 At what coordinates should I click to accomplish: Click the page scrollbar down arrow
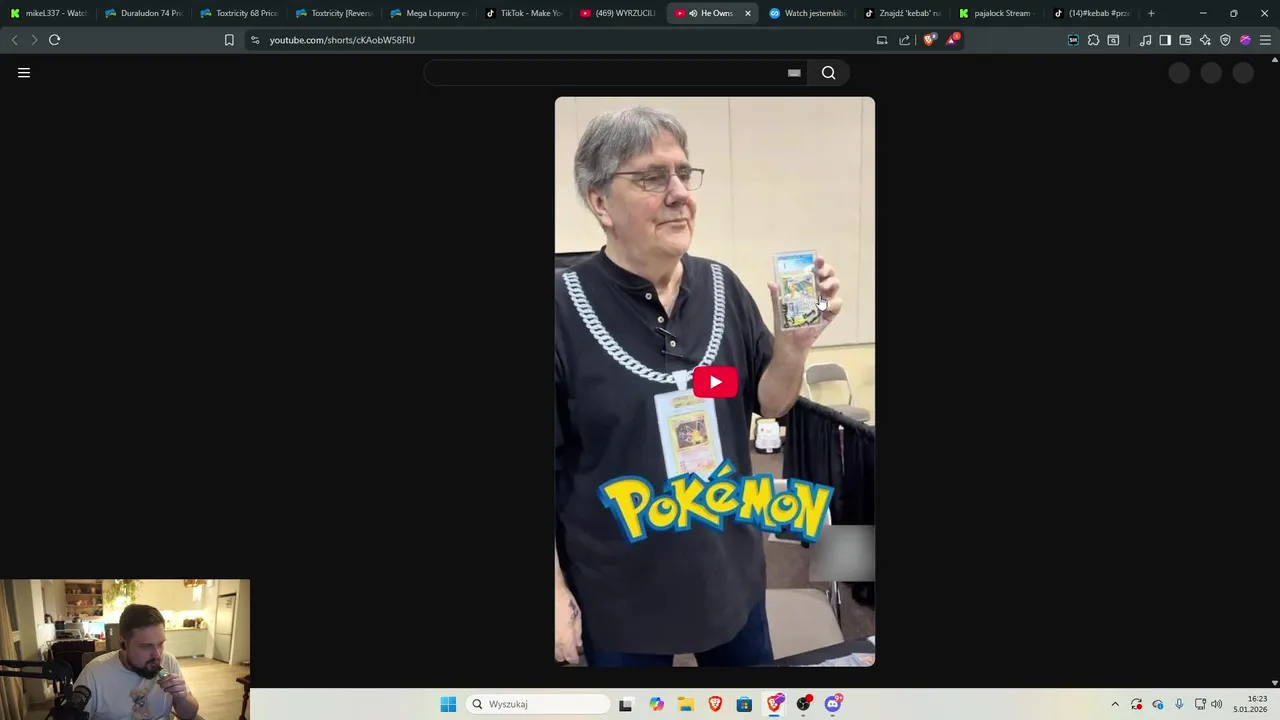[x=1274, y=683]
